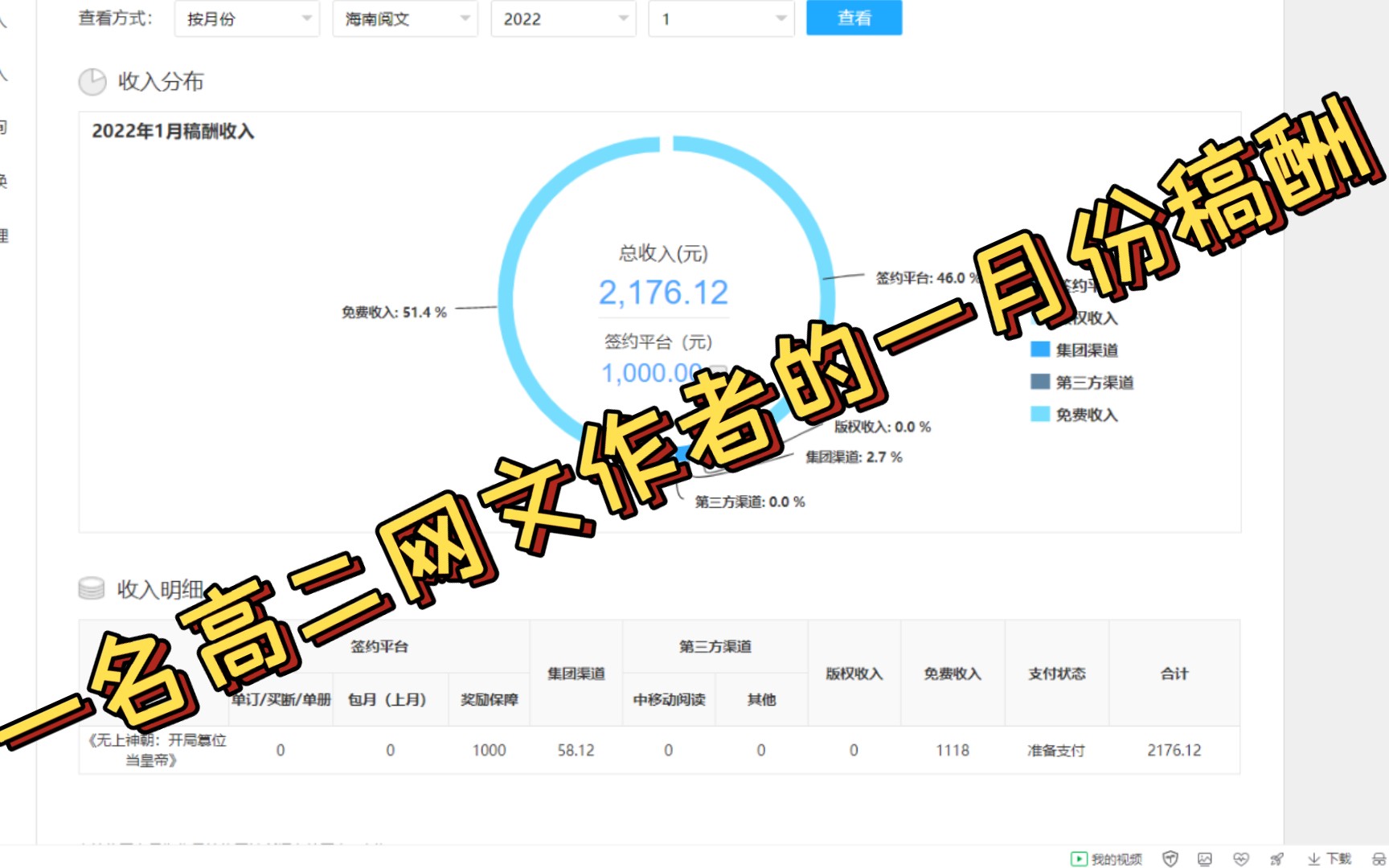Viewport: 1389px width, 868px height.
Task: Open the 2022 year dropdown
Action: [563, 19]
